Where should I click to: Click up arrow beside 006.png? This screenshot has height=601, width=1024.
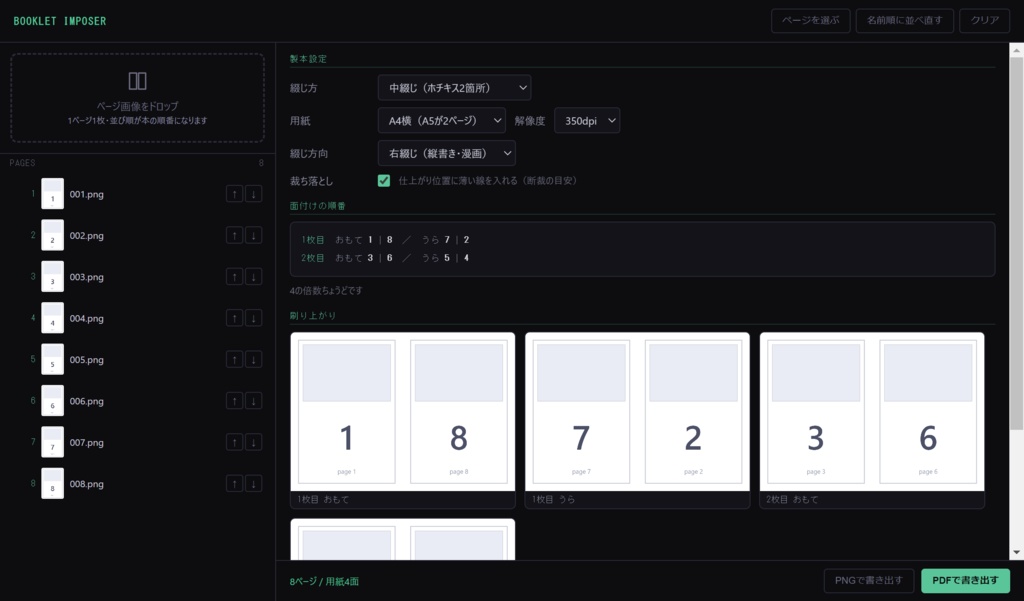234,401
